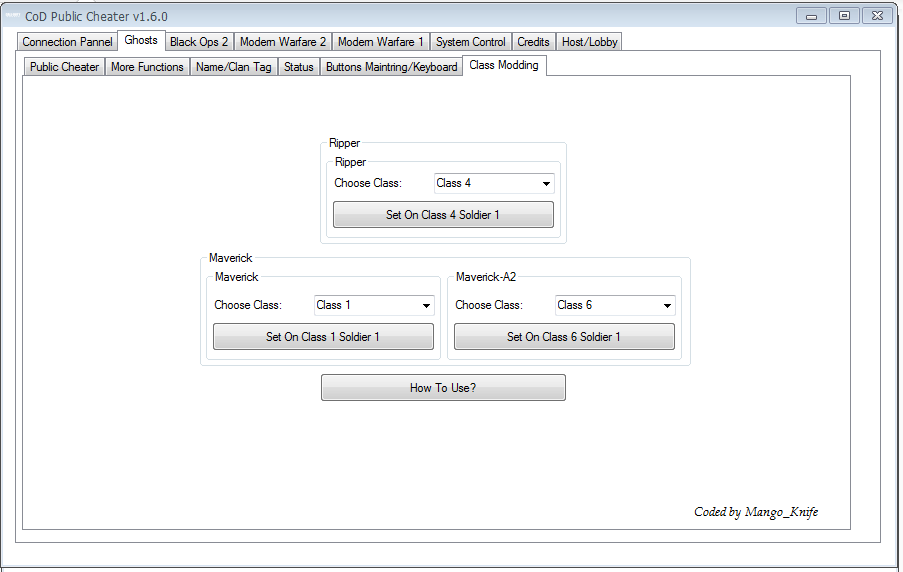This screenshot has height=572, width=903.
Task: Click the application icon in title bar
Action: (13, 16)
